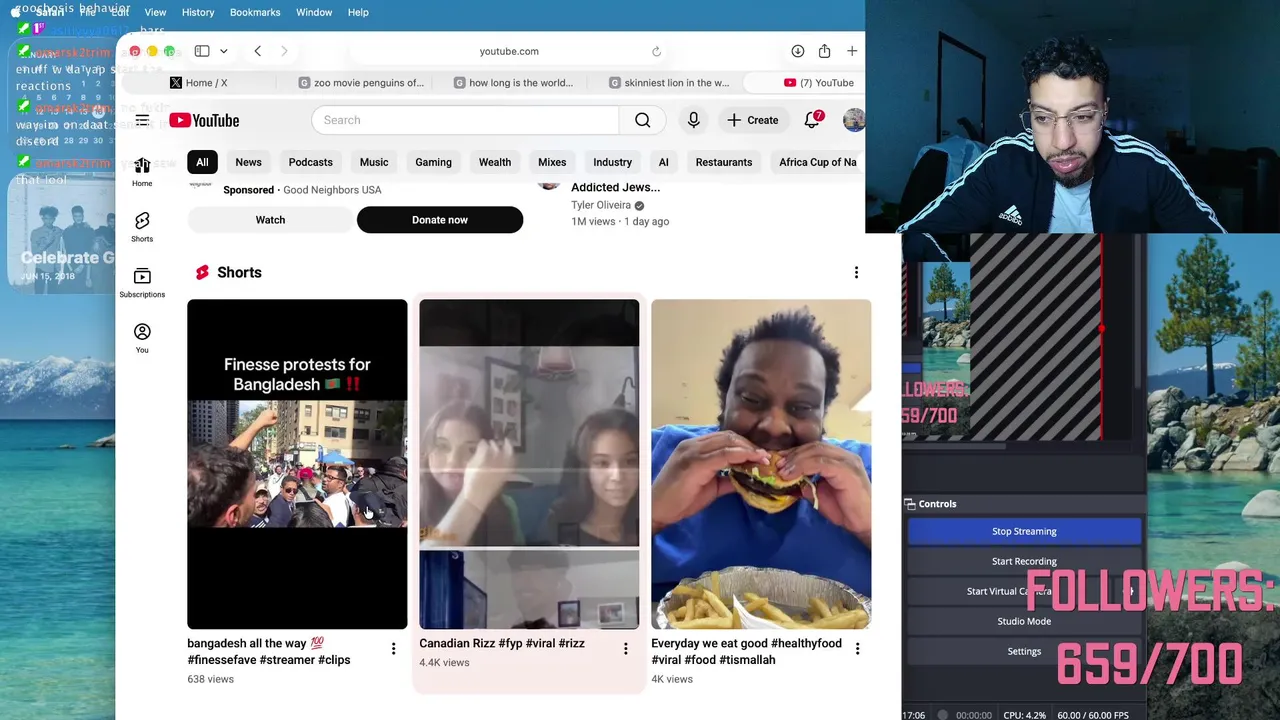Toggle Safari sidebar button

[202, 51]
